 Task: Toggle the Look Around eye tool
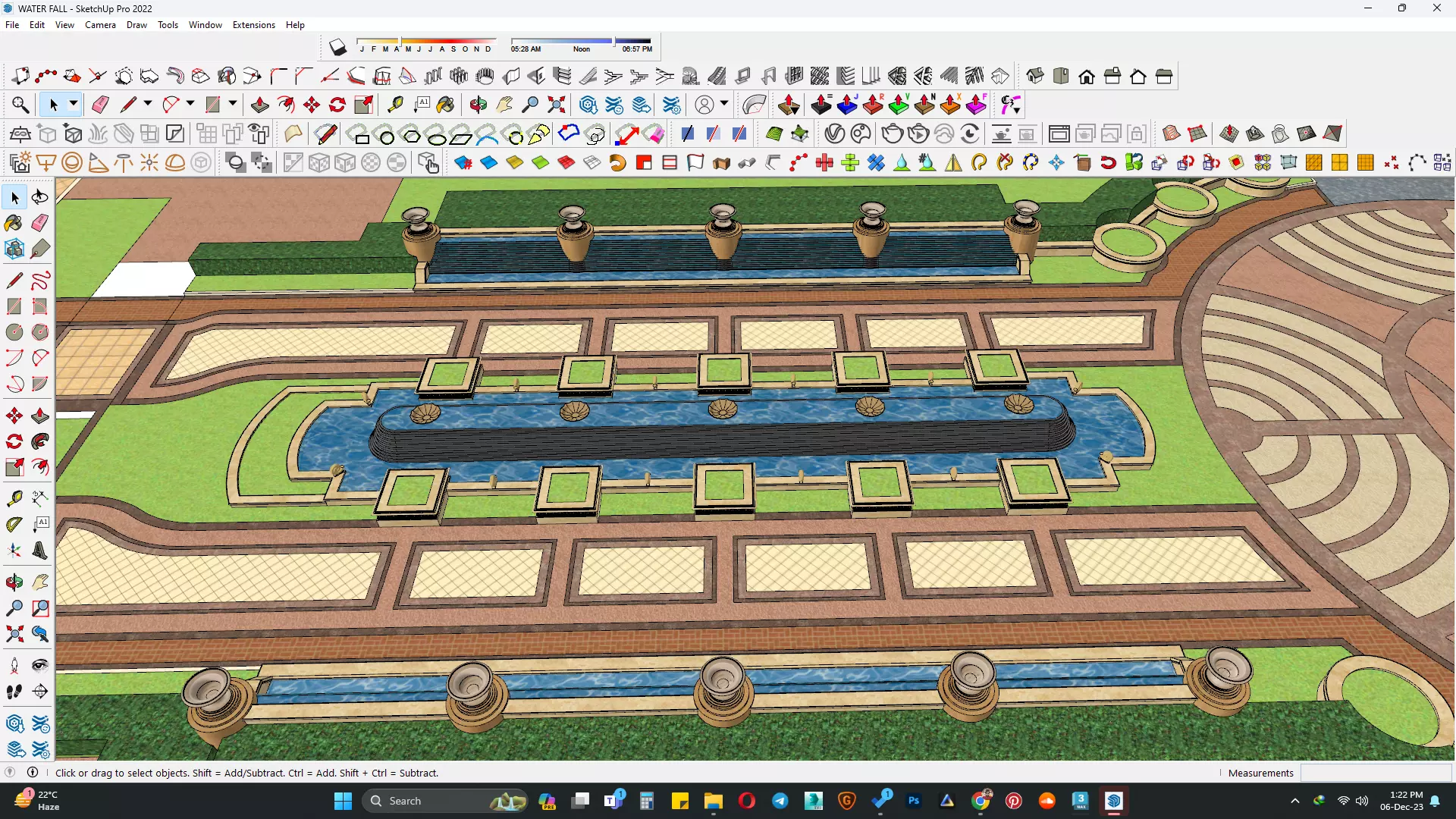(40, 666)
